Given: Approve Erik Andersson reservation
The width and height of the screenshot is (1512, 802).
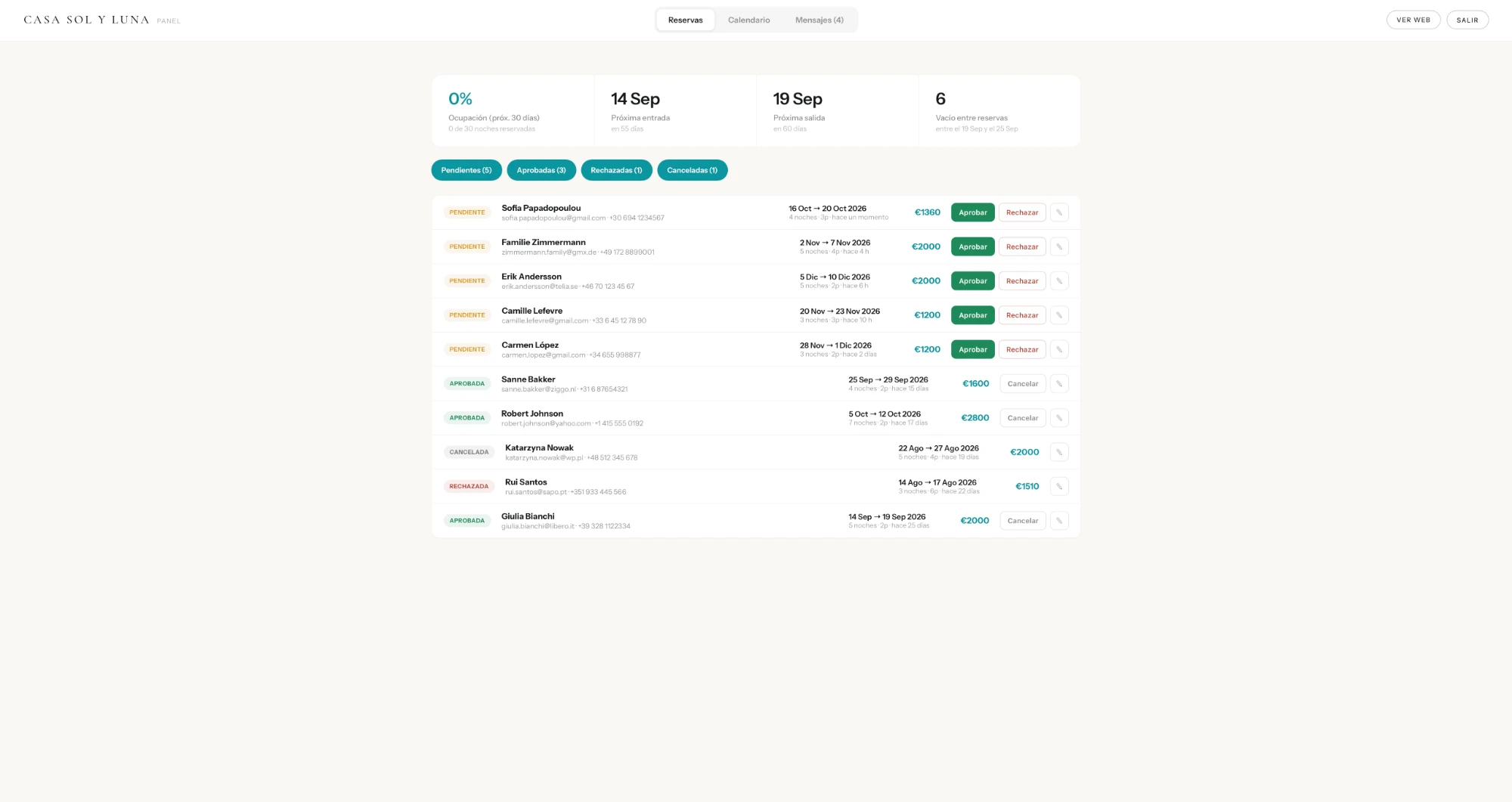Looking at the screenshot, I should 973,281.
